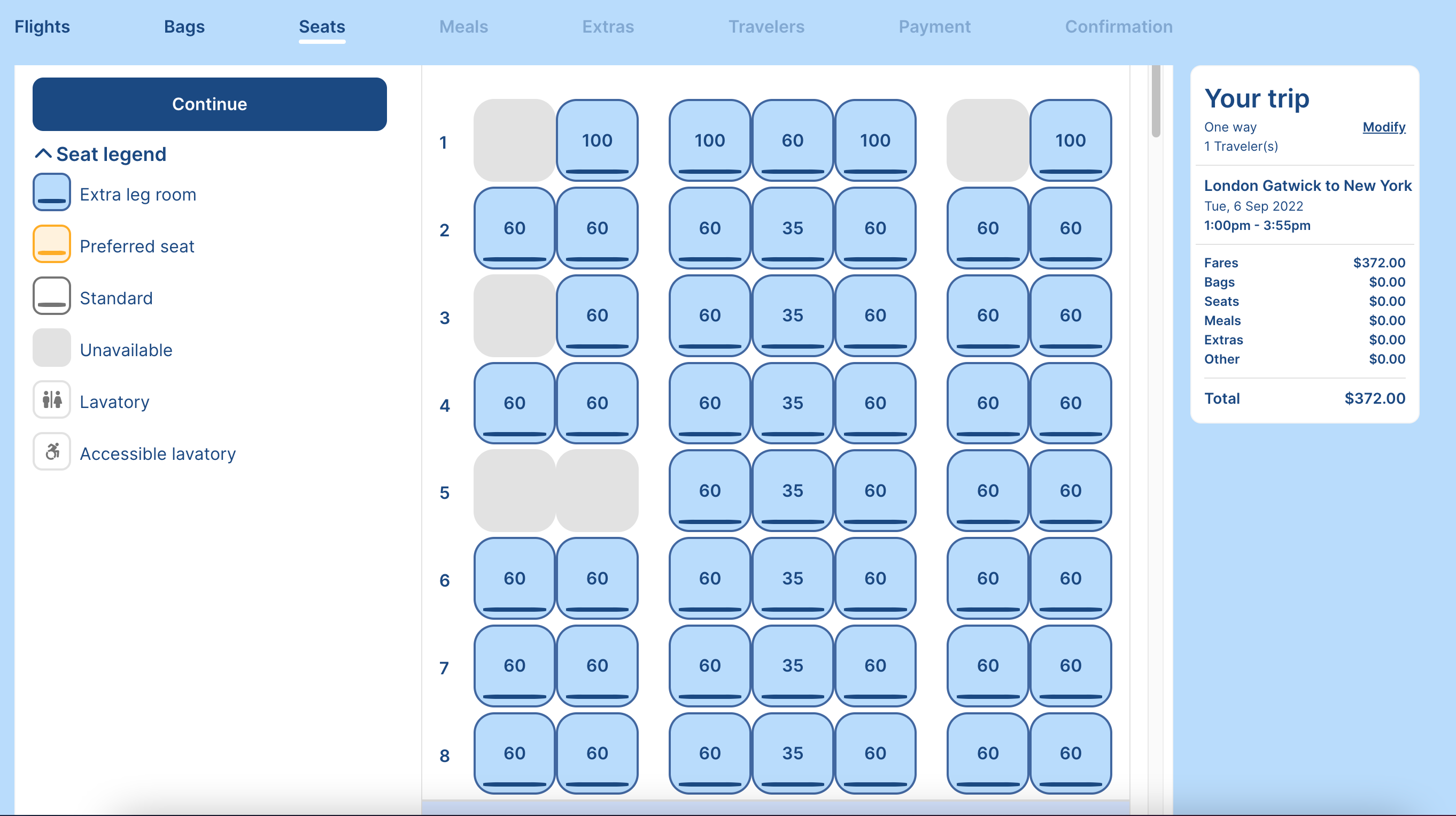Collapse the seat legend section
Screen dimensions: 1456x816
click(x=43, y=154)
